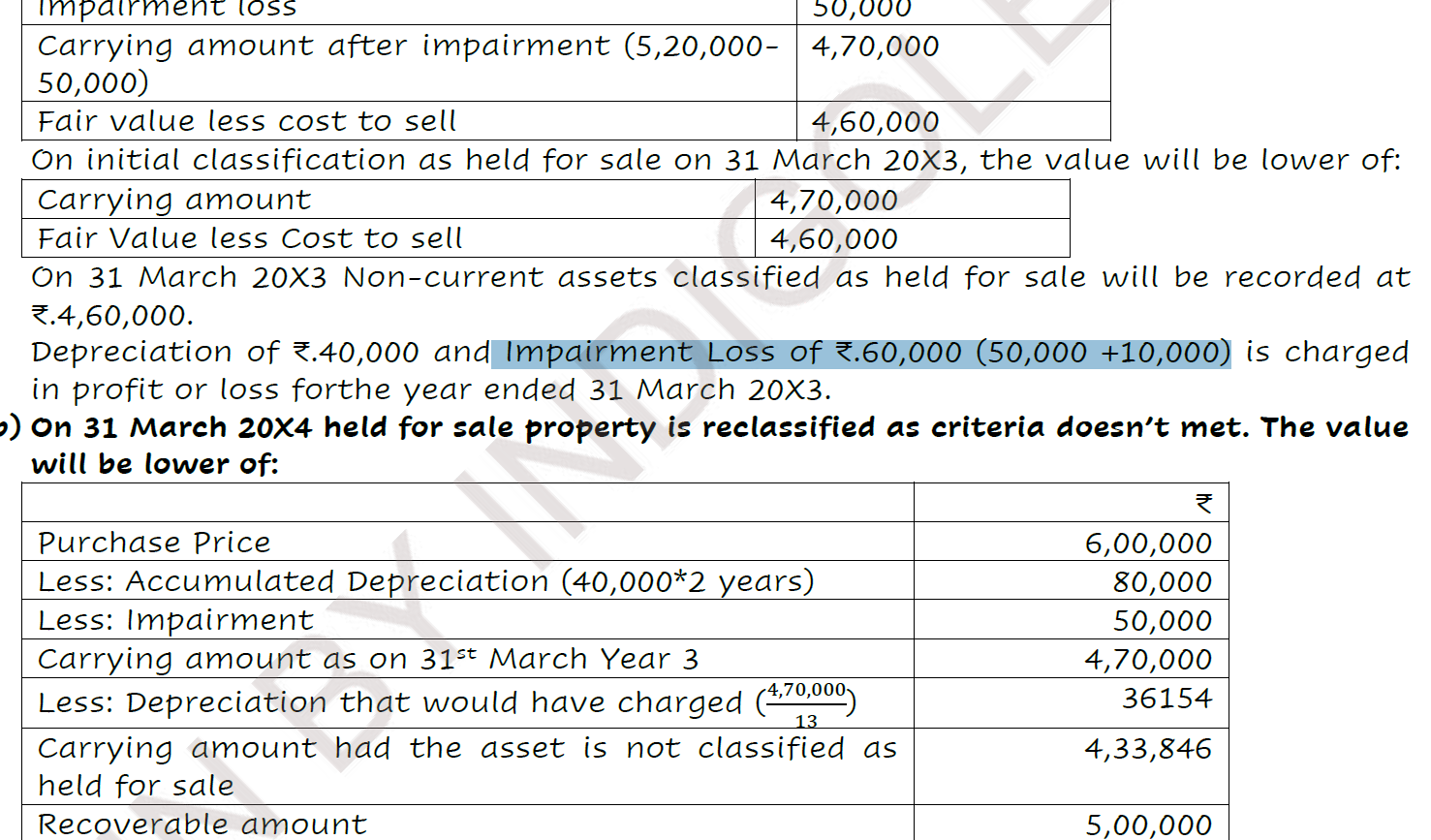Click the On initial classification sentence
Screen dimensions: 1431x840
click(715, 160)
